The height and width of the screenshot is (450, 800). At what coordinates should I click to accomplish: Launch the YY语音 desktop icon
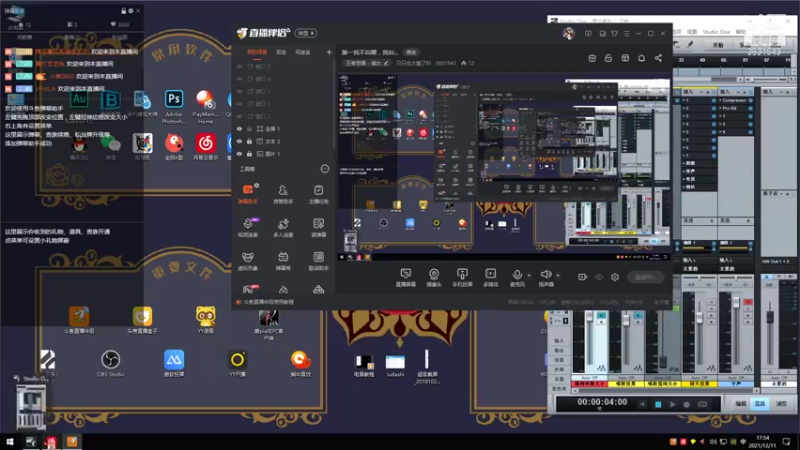click(x=205, y=319)
